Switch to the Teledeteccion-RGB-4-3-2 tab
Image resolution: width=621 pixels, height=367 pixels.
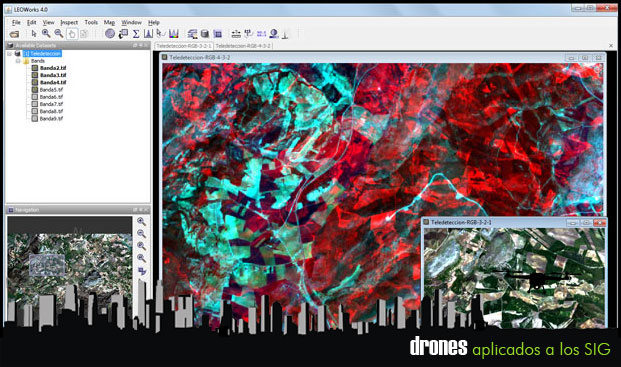[243, 46]
